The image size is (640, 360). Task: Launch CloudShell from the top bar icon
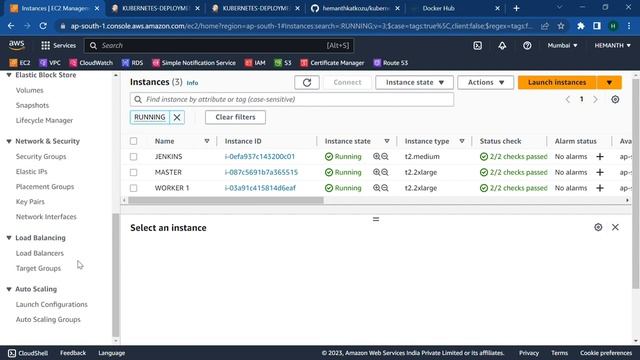click(478, 46)
